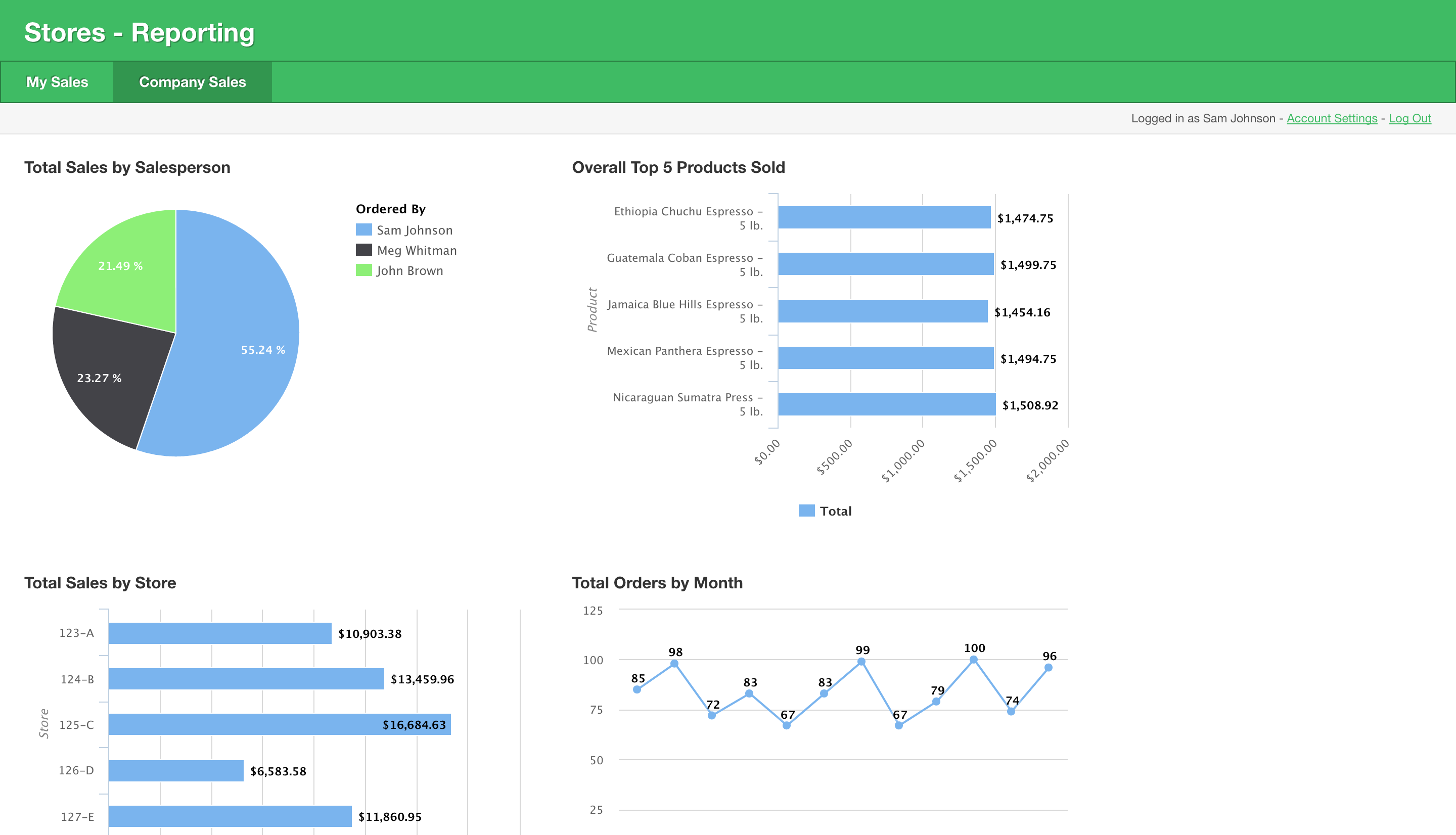Click the line chart point labeled 100

coord(973,660)
